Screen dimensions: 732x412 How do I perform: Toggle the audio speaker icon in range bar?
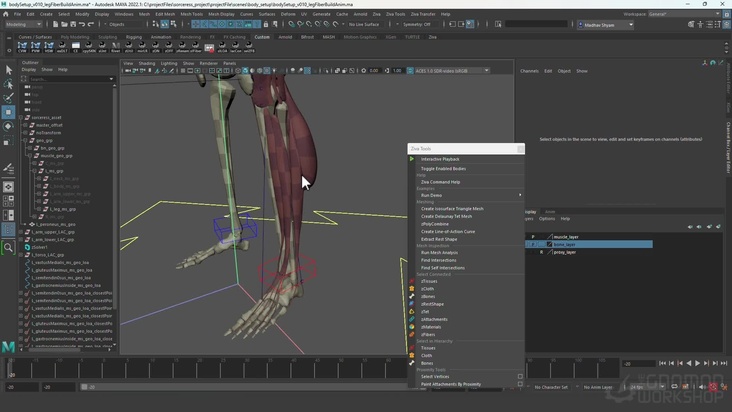coord(702,387)
